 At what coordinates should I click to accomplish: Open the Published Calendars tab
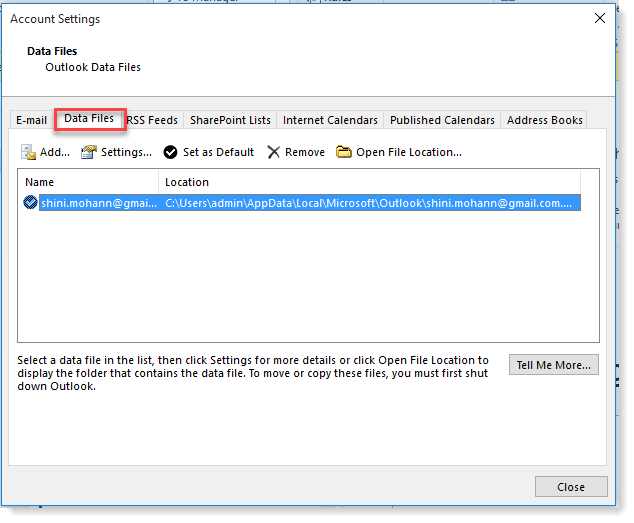click(442, 120)
